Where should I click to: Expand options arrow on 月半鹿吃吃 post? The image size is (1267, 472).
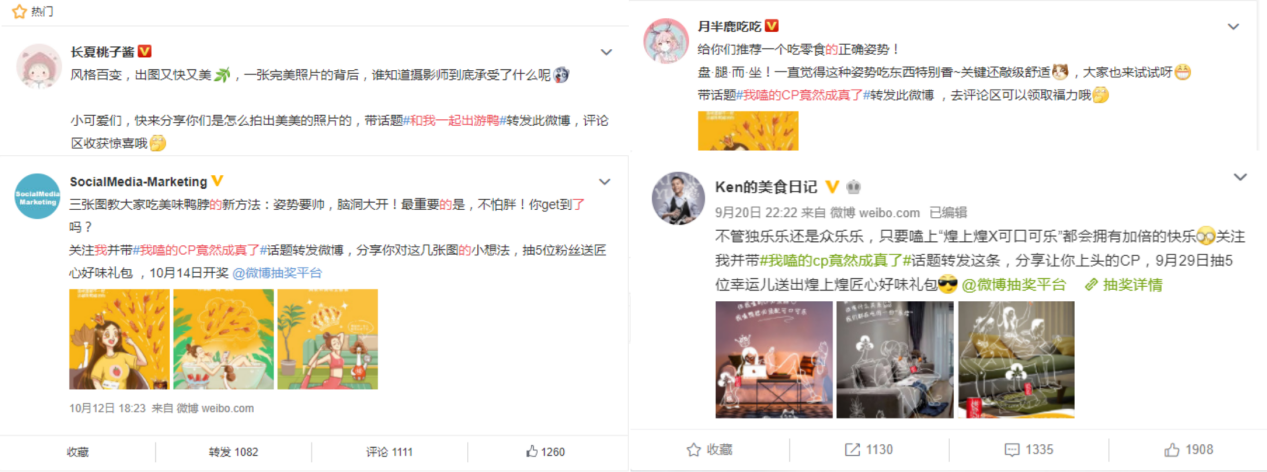1240,26
